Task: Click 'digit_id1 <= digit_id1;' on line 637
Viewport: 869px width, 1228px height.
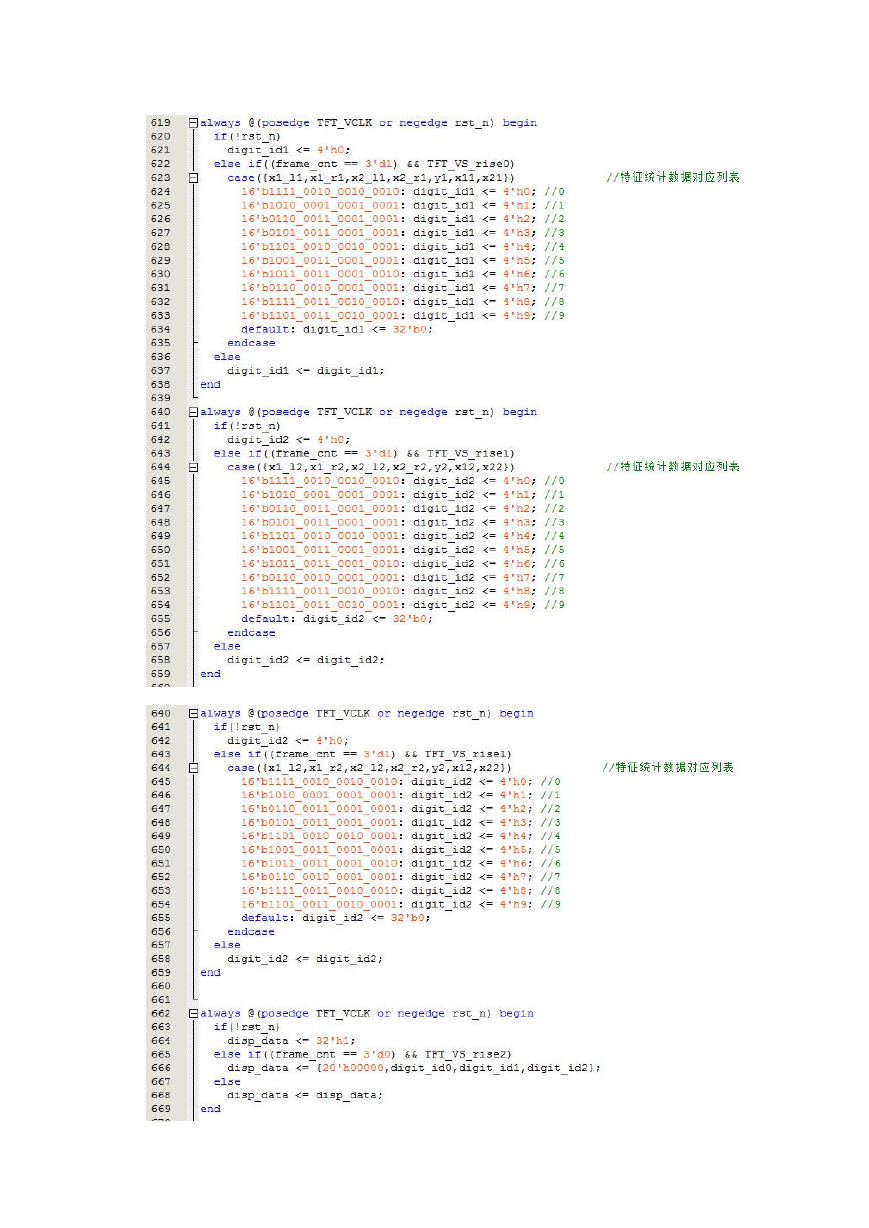Action: click(x=305, y=371)
